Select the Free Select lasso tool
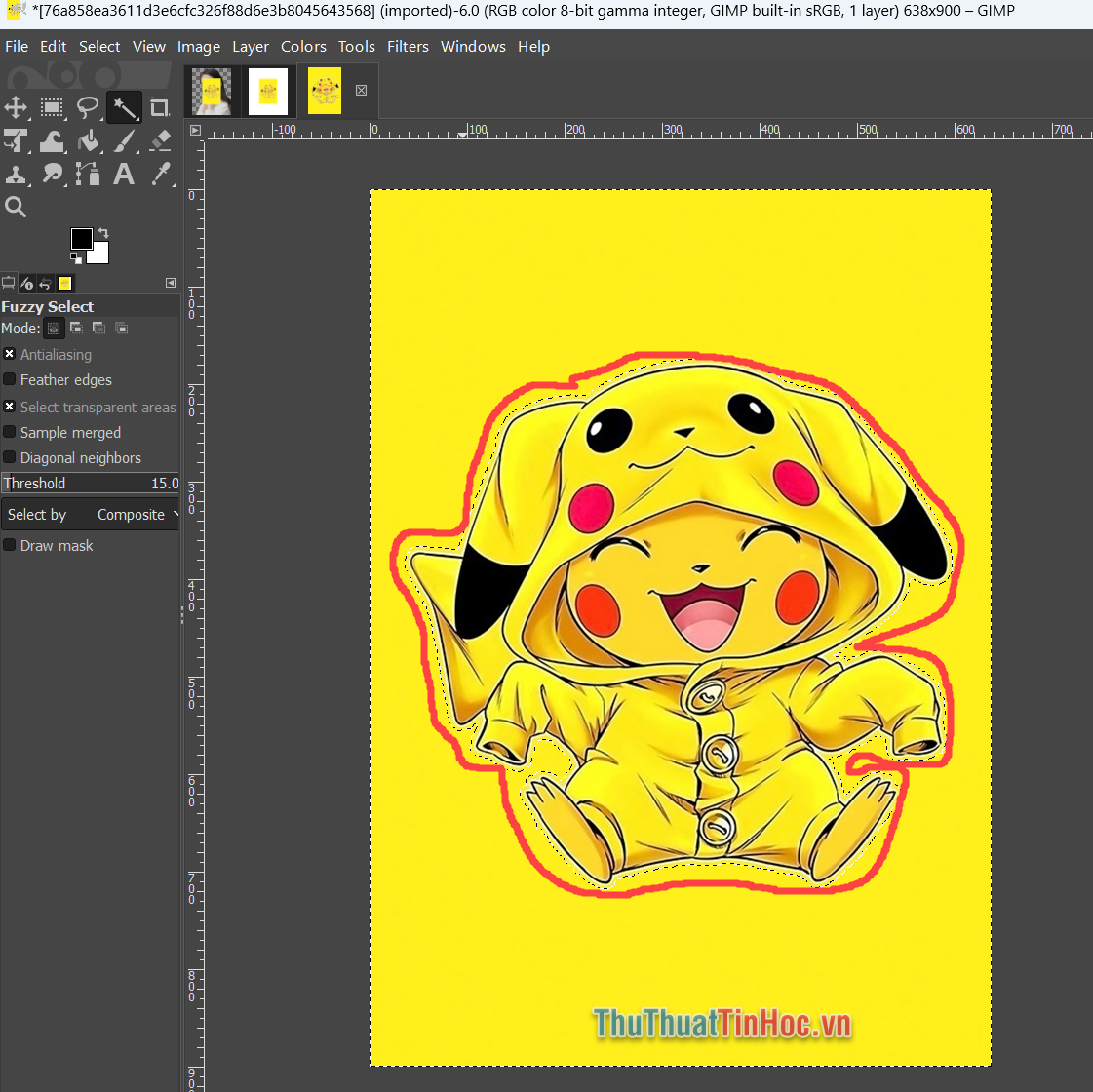The height and width of the screenshot is (1092, 1093). click(88, 107)
